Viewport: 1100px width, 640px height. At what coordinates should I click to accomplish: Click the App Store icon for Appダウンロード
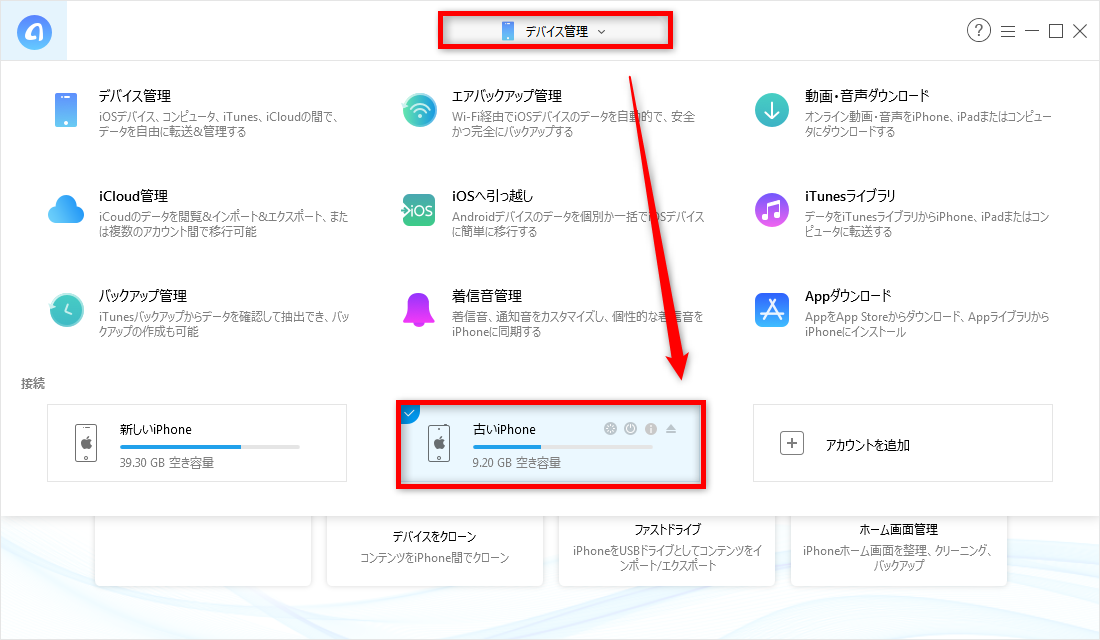click(772, 310)
